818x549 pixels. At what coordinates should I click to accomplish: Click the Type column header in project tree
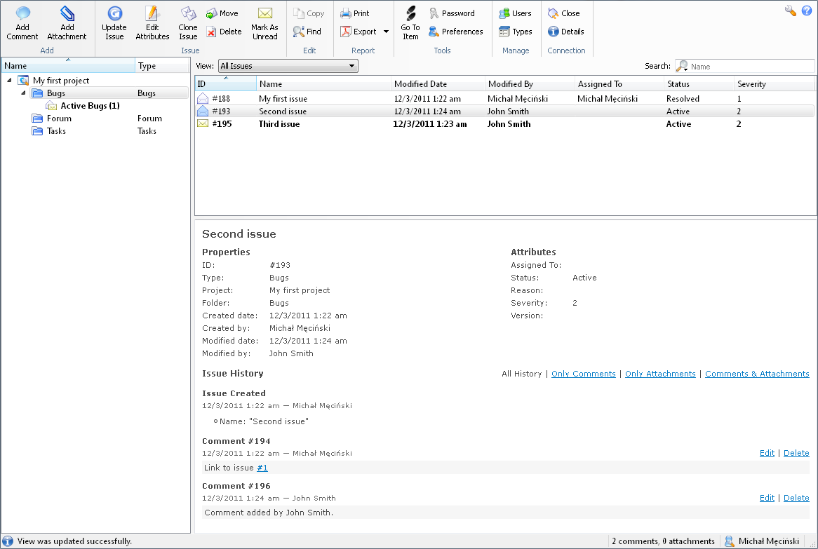pyautogui.click(x=162, y=66)
